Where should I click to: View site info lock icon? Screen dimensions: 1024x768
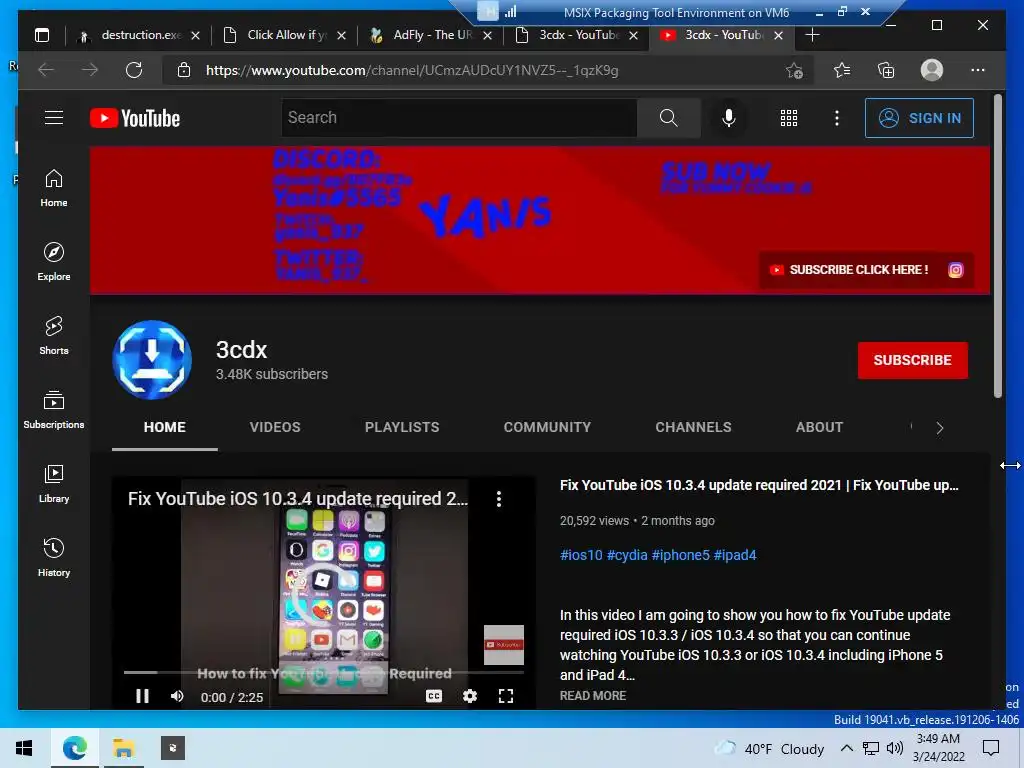click(184, 70)
